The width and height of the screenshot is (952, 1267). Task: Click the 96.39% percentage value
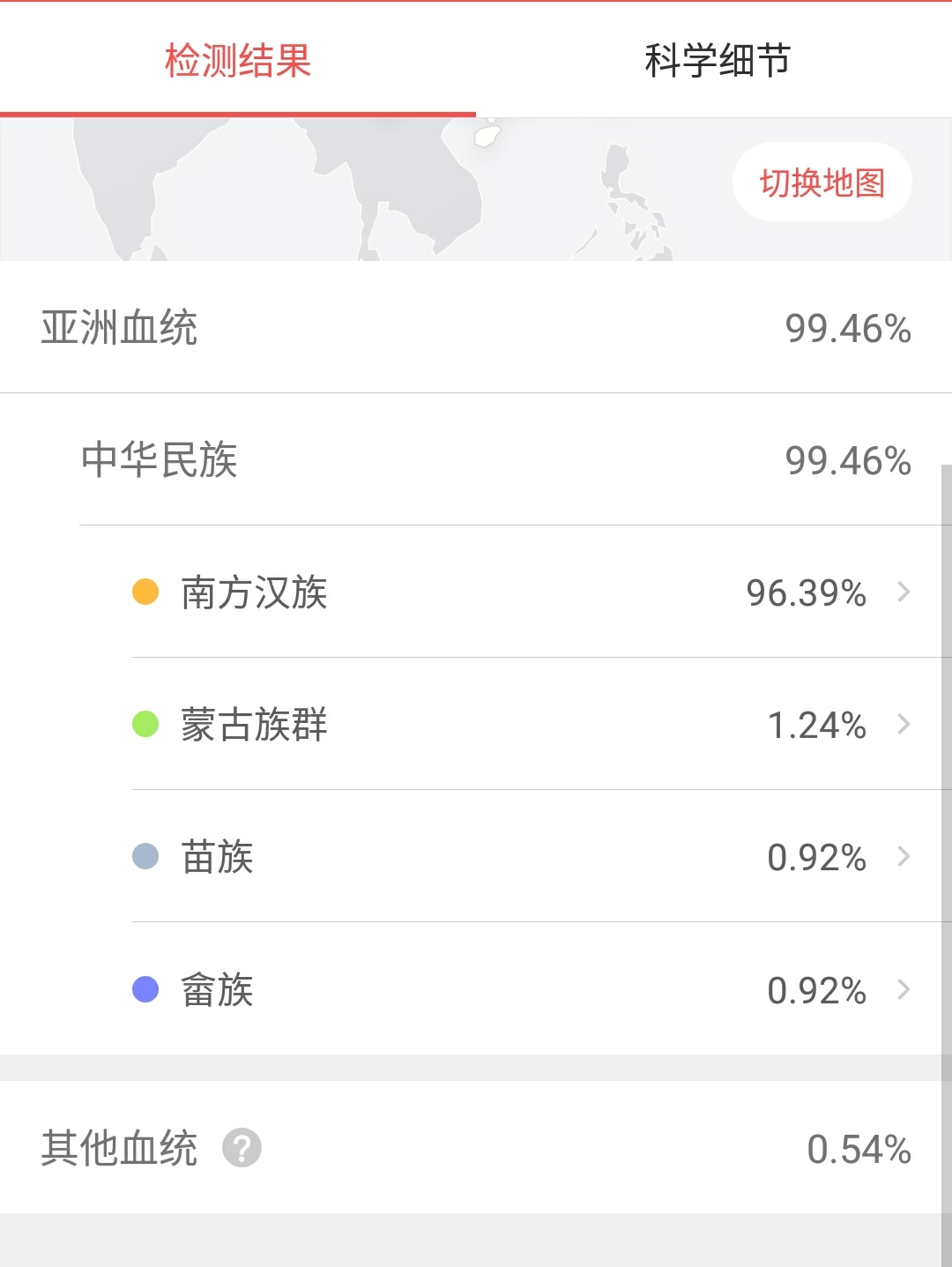(x=806, y=593)
